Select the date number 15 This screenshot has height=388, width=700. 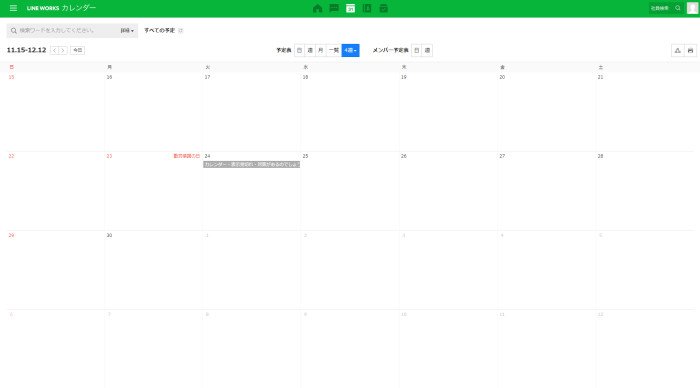pyautogui.click(x=11, y=77)
